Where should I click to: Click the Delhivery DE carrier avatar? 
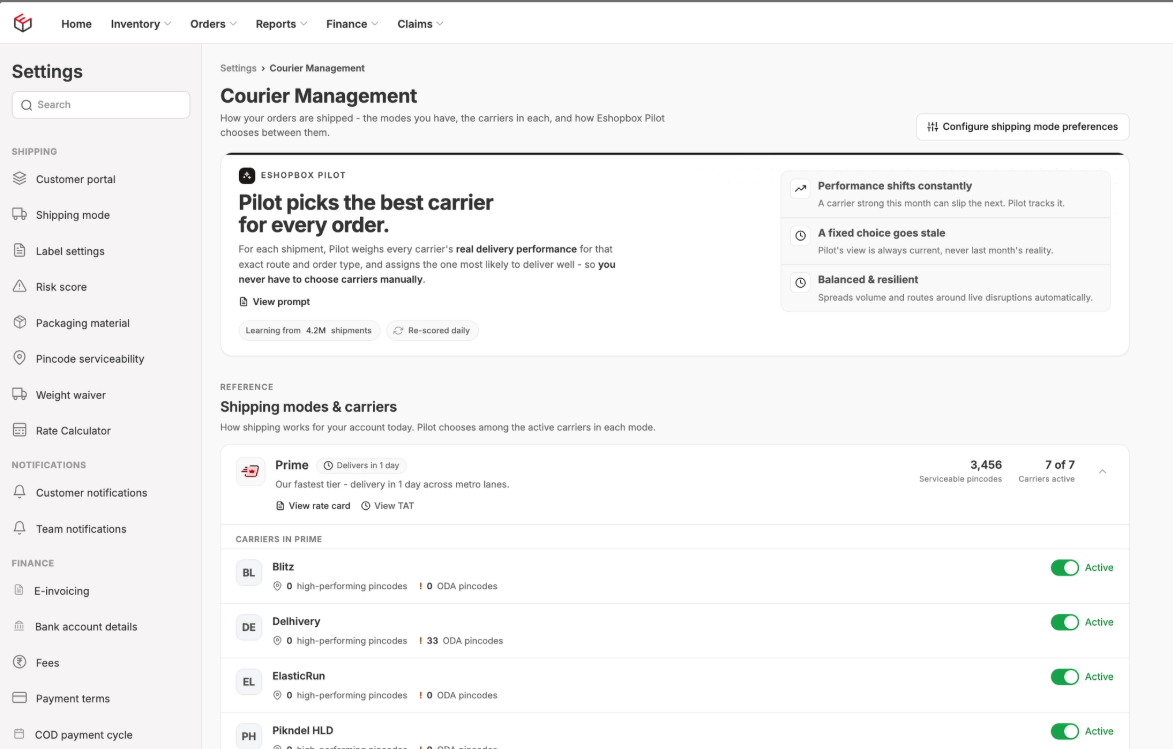[249, 627]
